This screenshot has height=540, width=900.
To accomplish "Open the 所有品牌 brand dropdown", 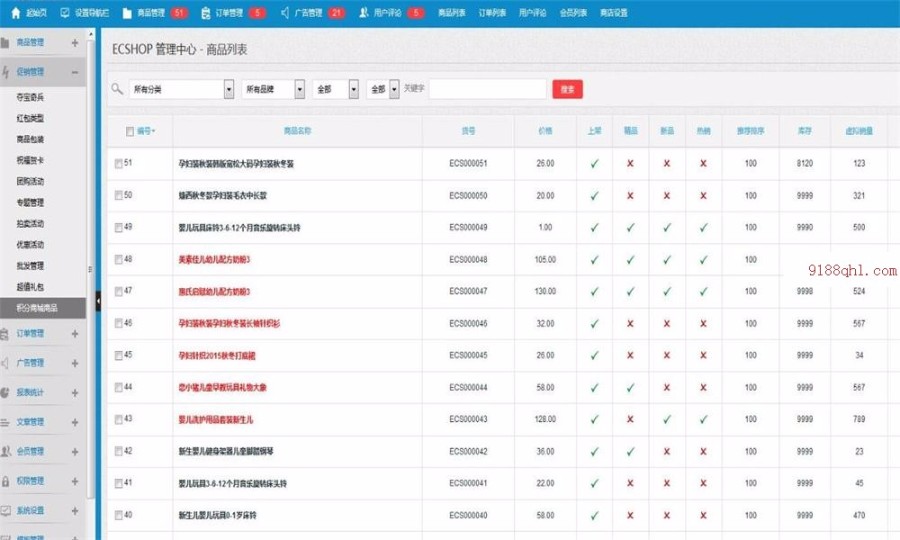I will pyautogui.click(x=273, y=89).
